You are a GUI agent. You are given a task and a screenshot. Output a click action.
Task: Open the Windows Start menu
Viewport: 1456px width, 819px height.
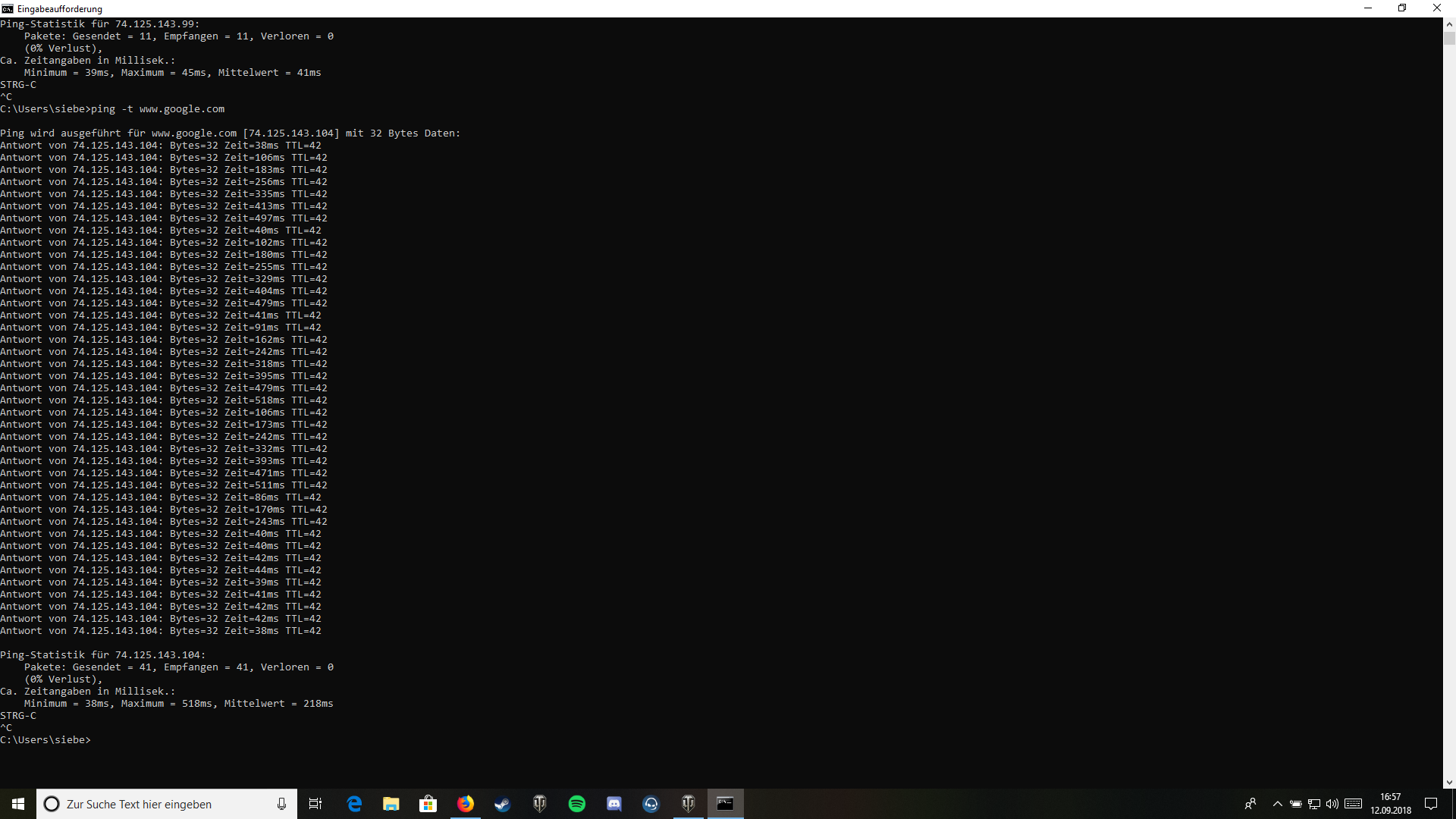tap(18, 804)
